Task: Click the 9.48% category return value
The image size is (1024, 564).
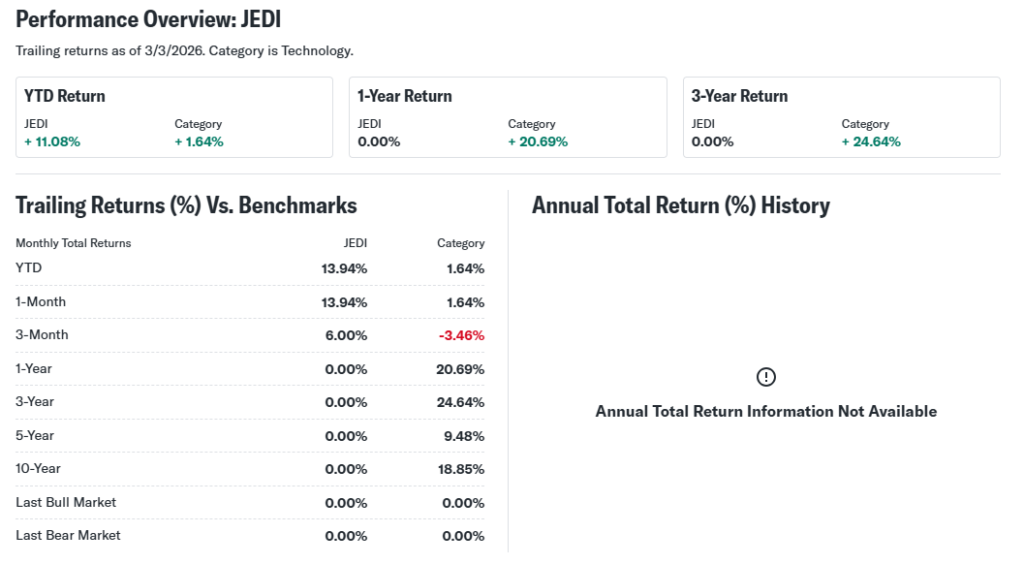Action: click(x=463, y=436)
